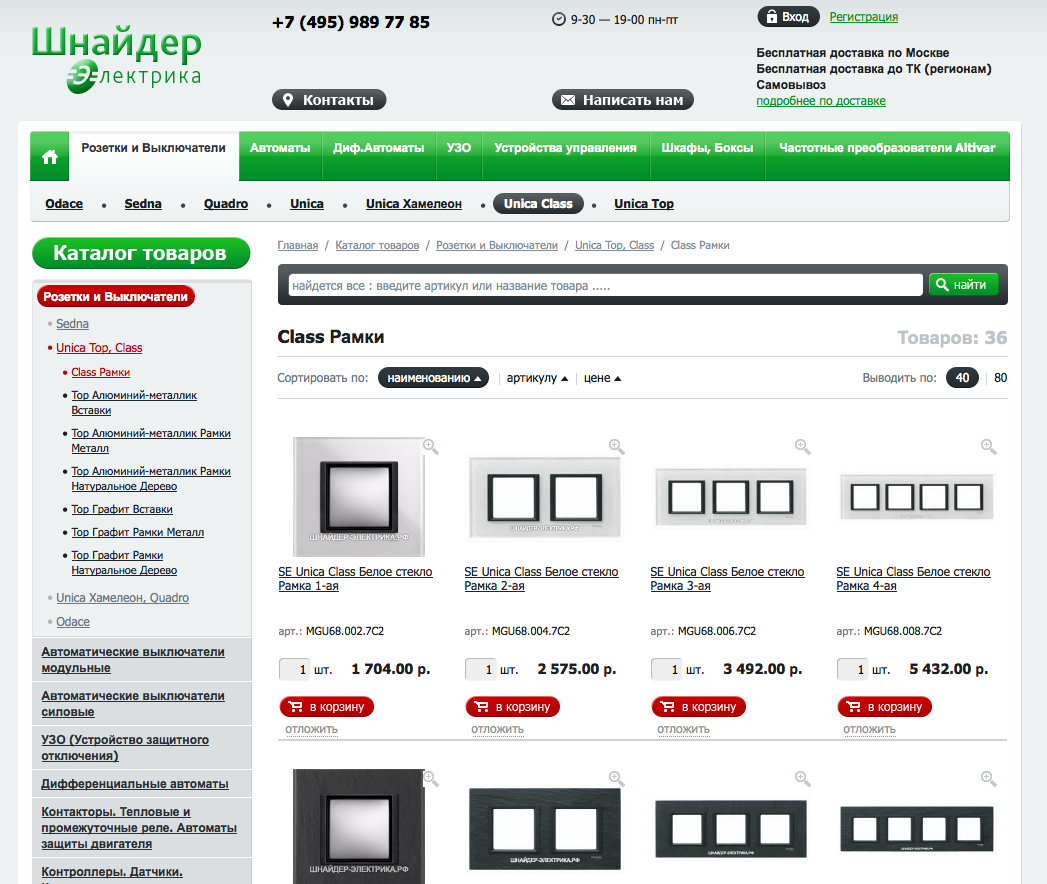Image resolution: width=1047 pixels, height=884 pixels.
Task: Sort by цене
Action: [x=602, y=378]
